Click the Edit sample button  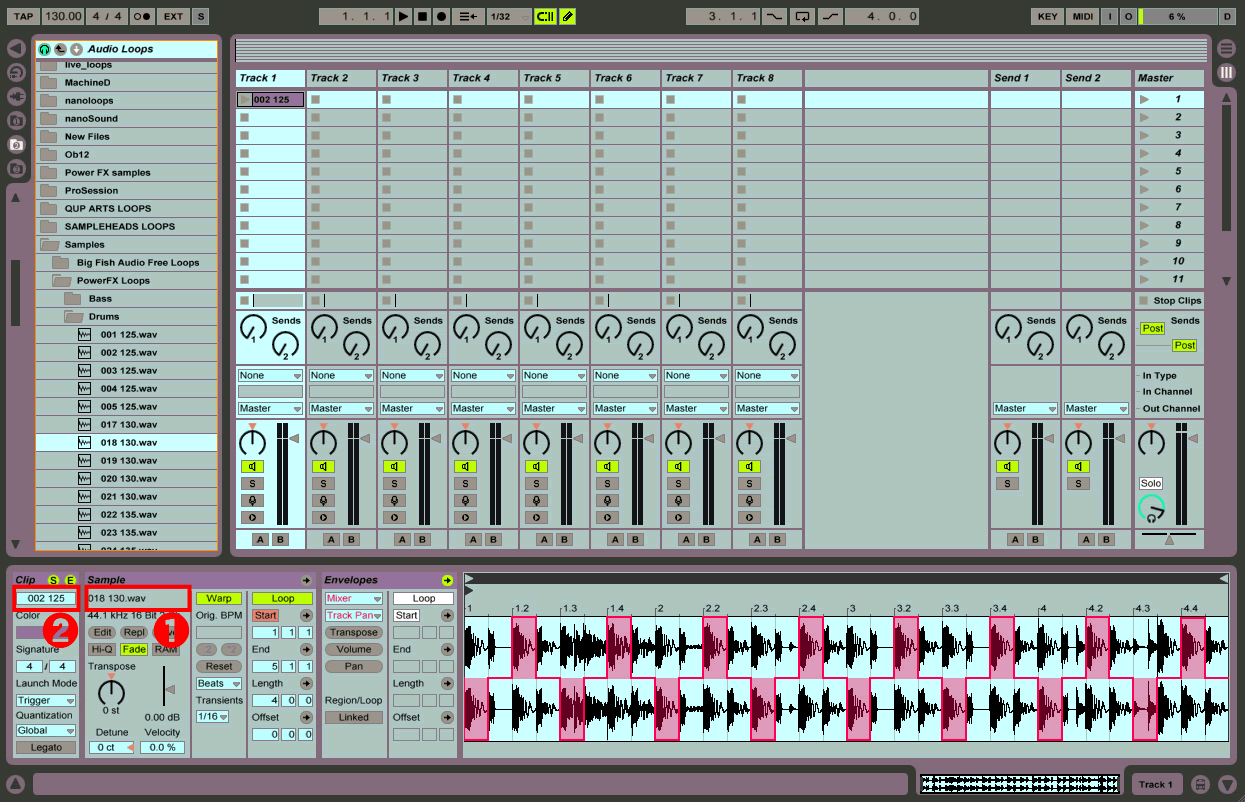102,632
